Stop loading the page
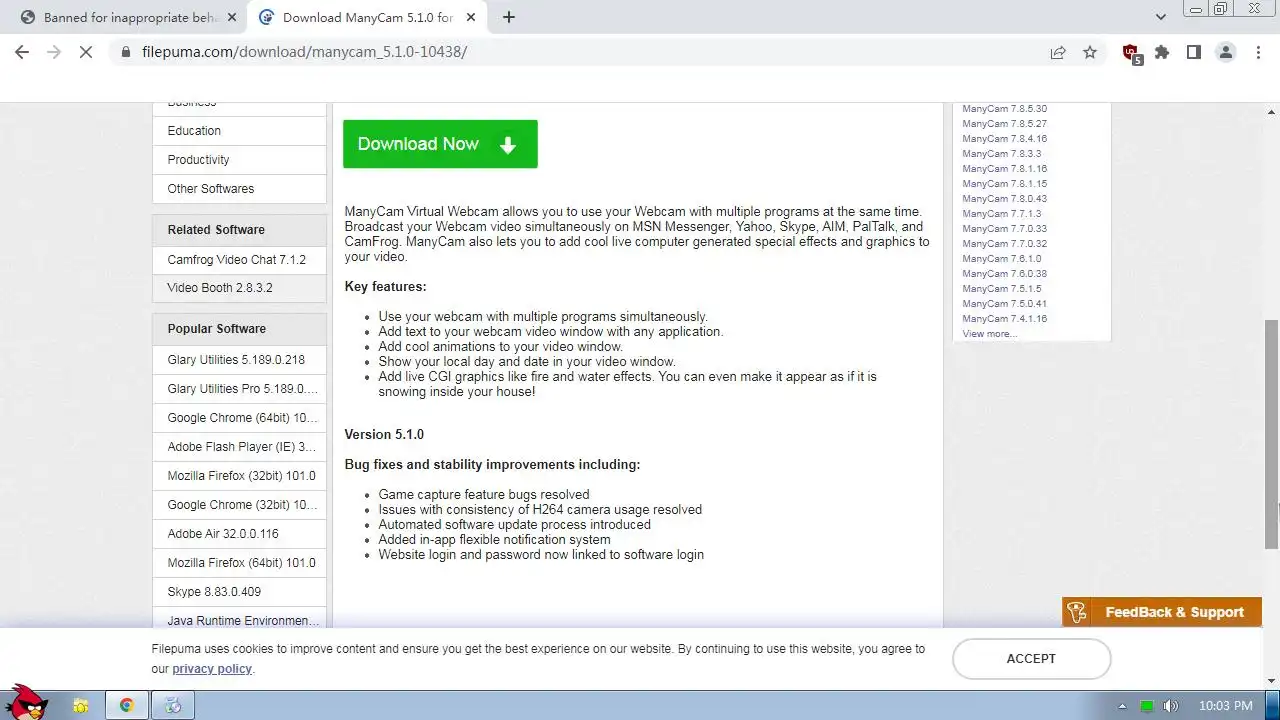Image resolution: width=1280 pixels, height=720 pixels. [x=86, y=52]
